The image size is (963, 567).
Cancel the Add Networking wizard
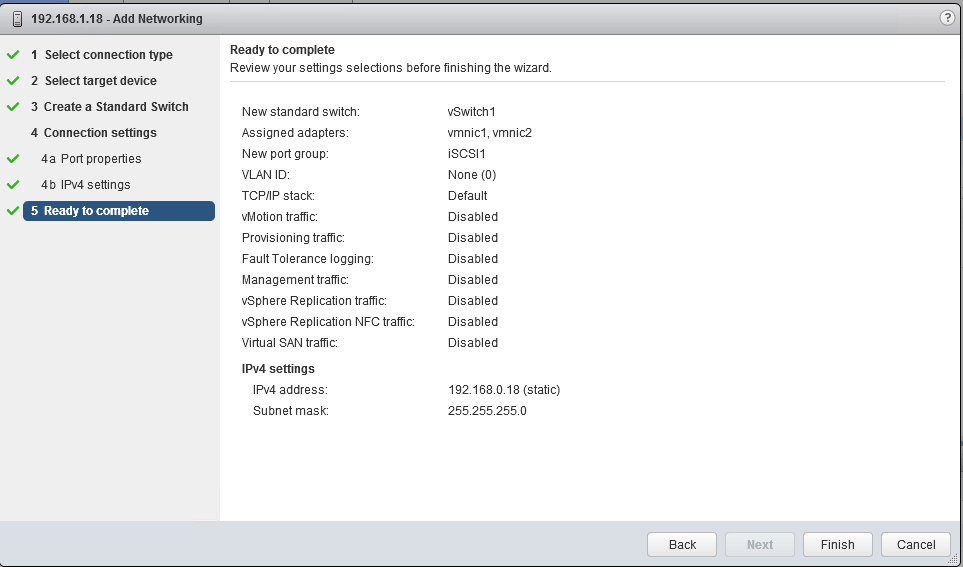point(916,545)
